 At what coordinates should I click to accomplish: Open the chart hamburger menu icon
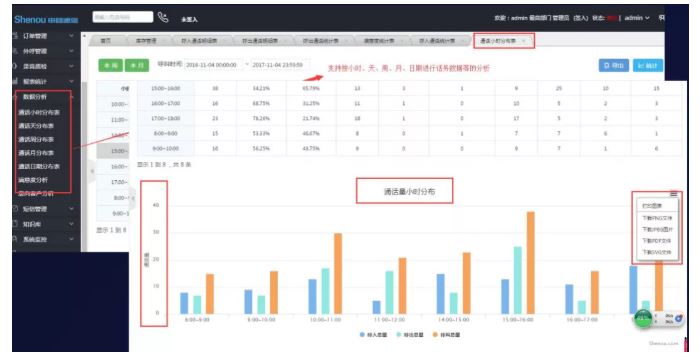pyautogui.click(x=673, y=194)
